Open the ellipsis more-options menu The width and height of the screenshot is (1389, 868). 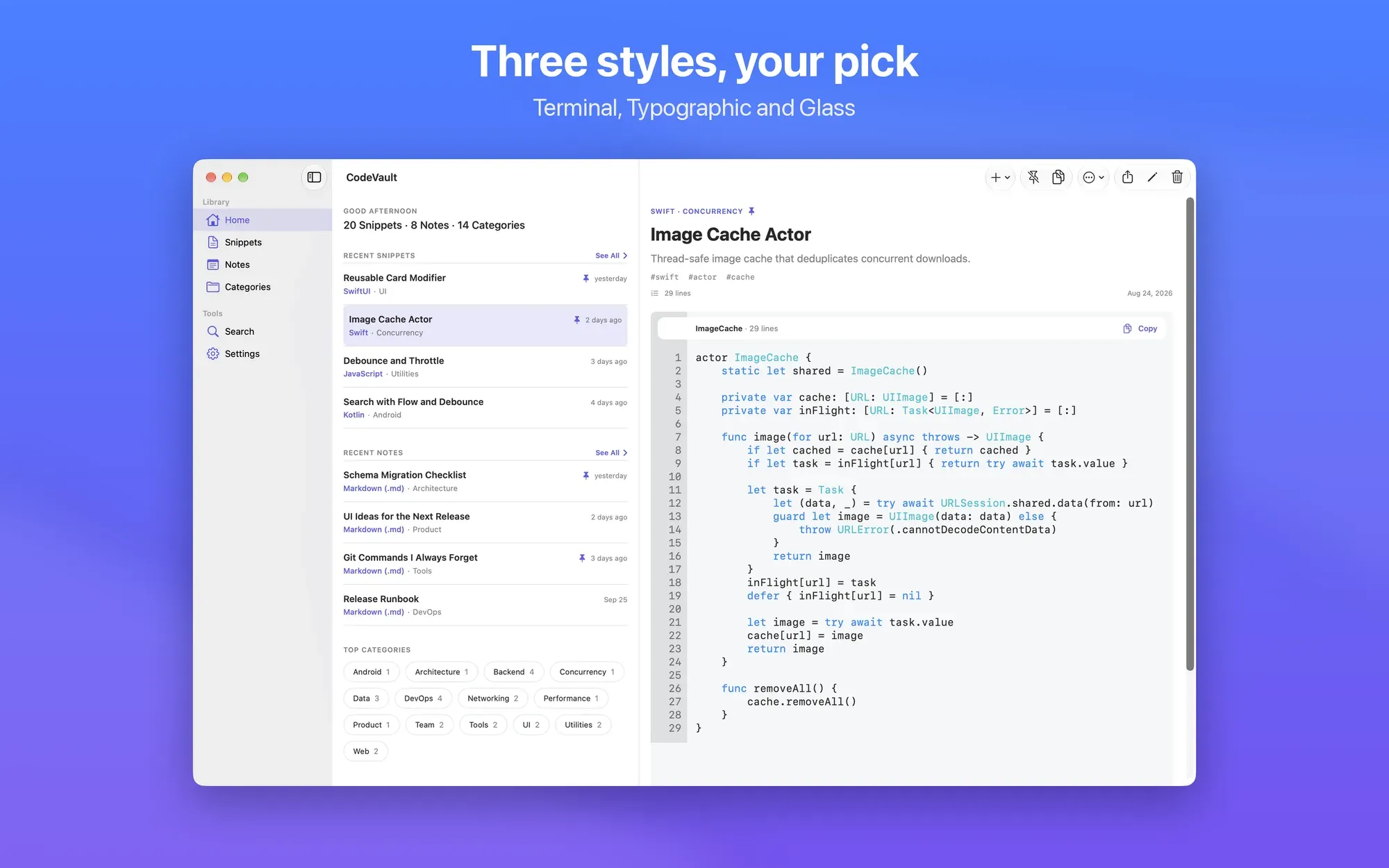pos(1093,178)
